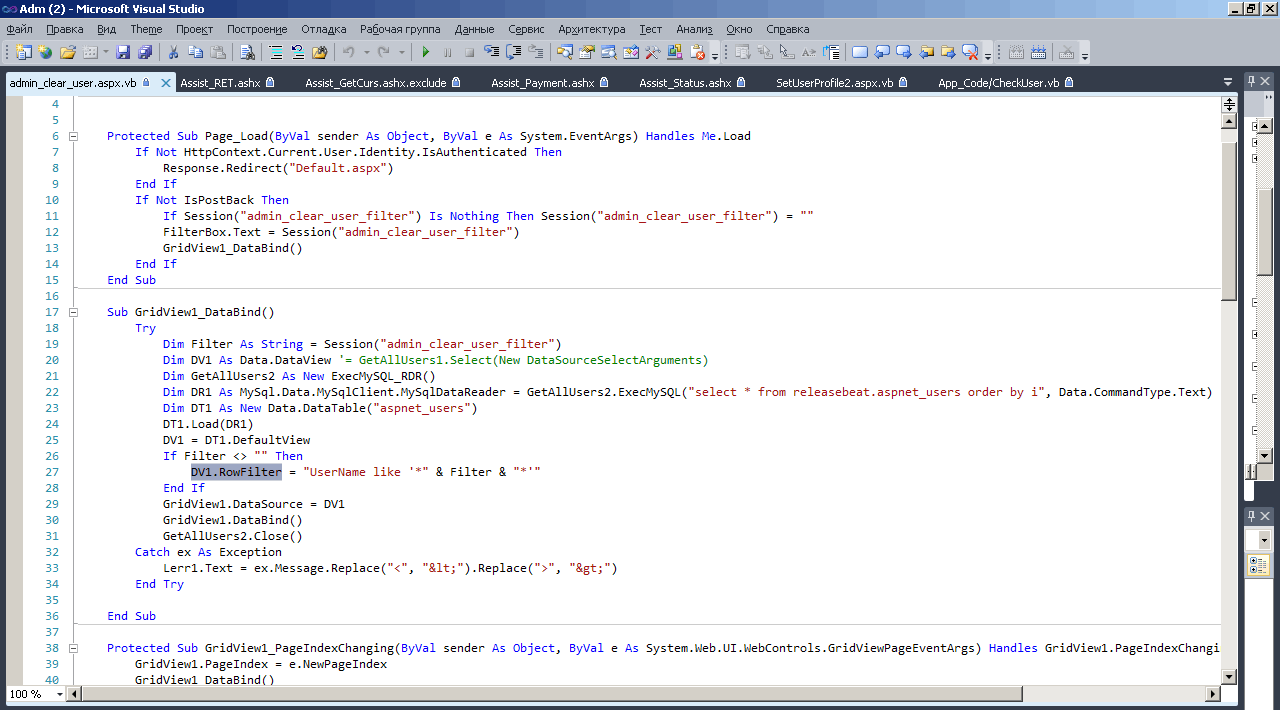Start debugging with the green play icon
This screenshot has height=710, width=1280.
(x=426, y=52)
